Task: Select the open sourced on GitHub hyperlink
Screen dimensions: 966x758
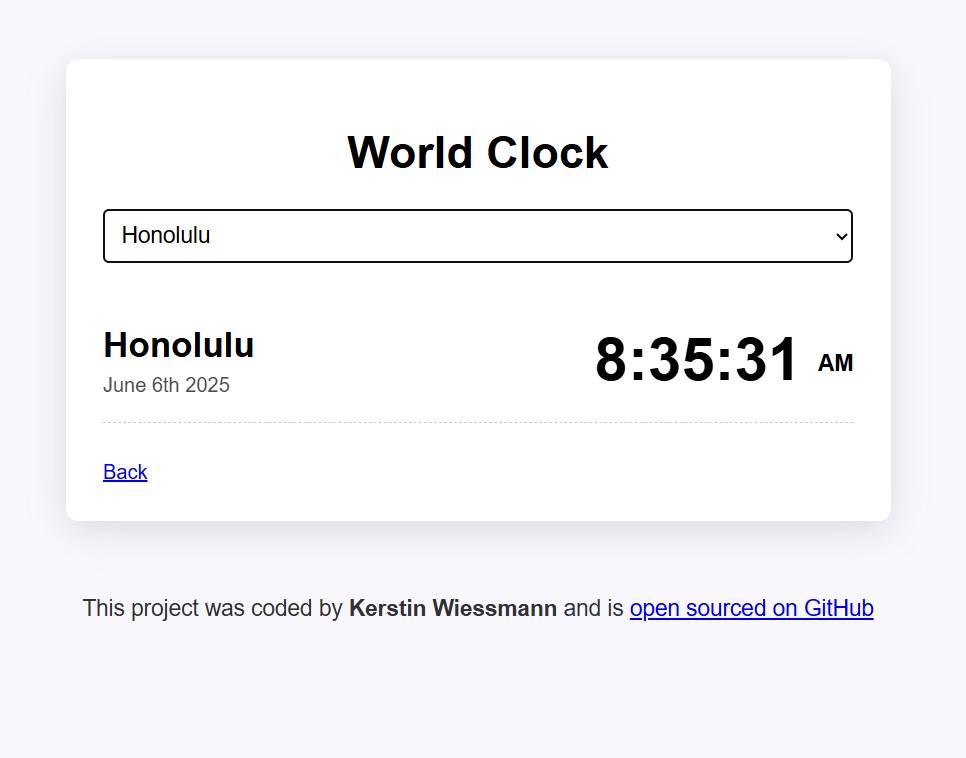Action: 751,608
